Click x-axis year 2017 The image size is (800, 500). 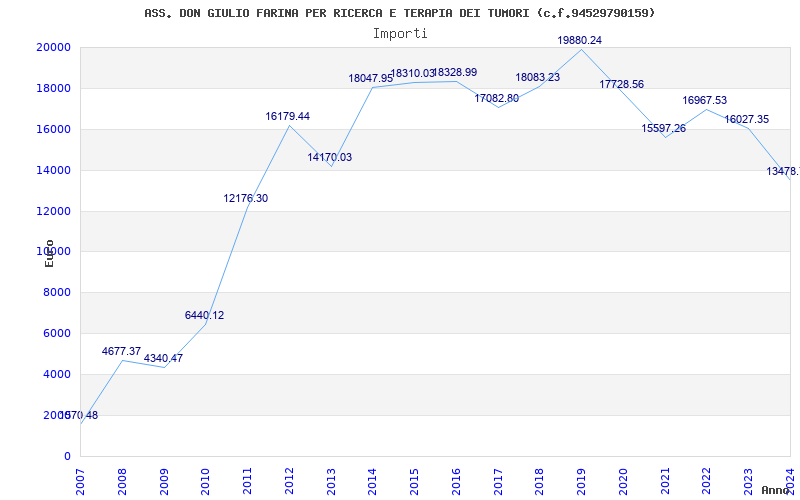click(x=498, y=482)
